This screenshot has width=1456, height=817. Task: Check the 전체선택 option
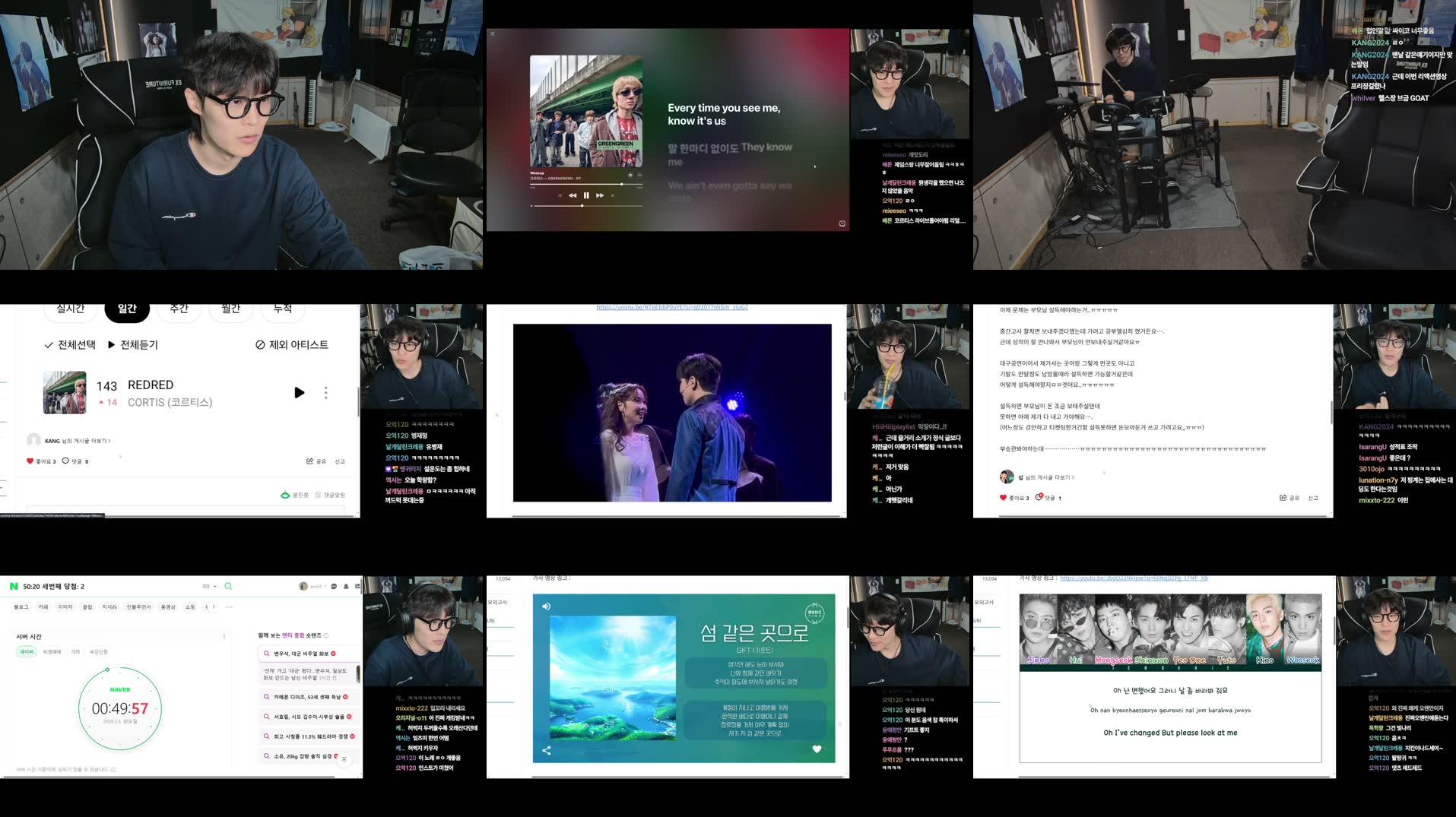[x=70, y=344]
